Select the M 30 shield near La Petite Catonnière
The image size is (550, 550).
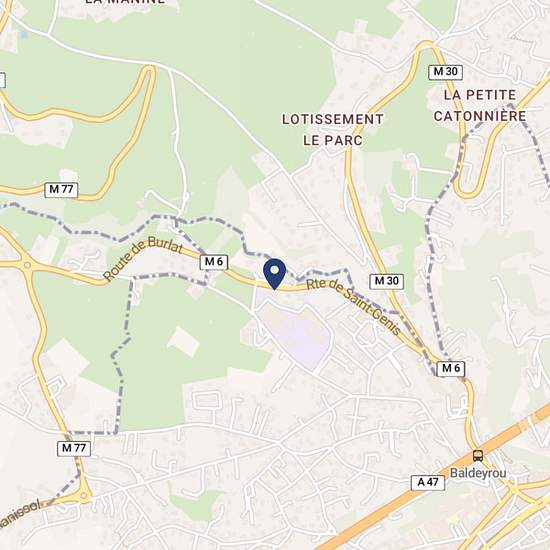pyautogui.click(x=445, y=72)
